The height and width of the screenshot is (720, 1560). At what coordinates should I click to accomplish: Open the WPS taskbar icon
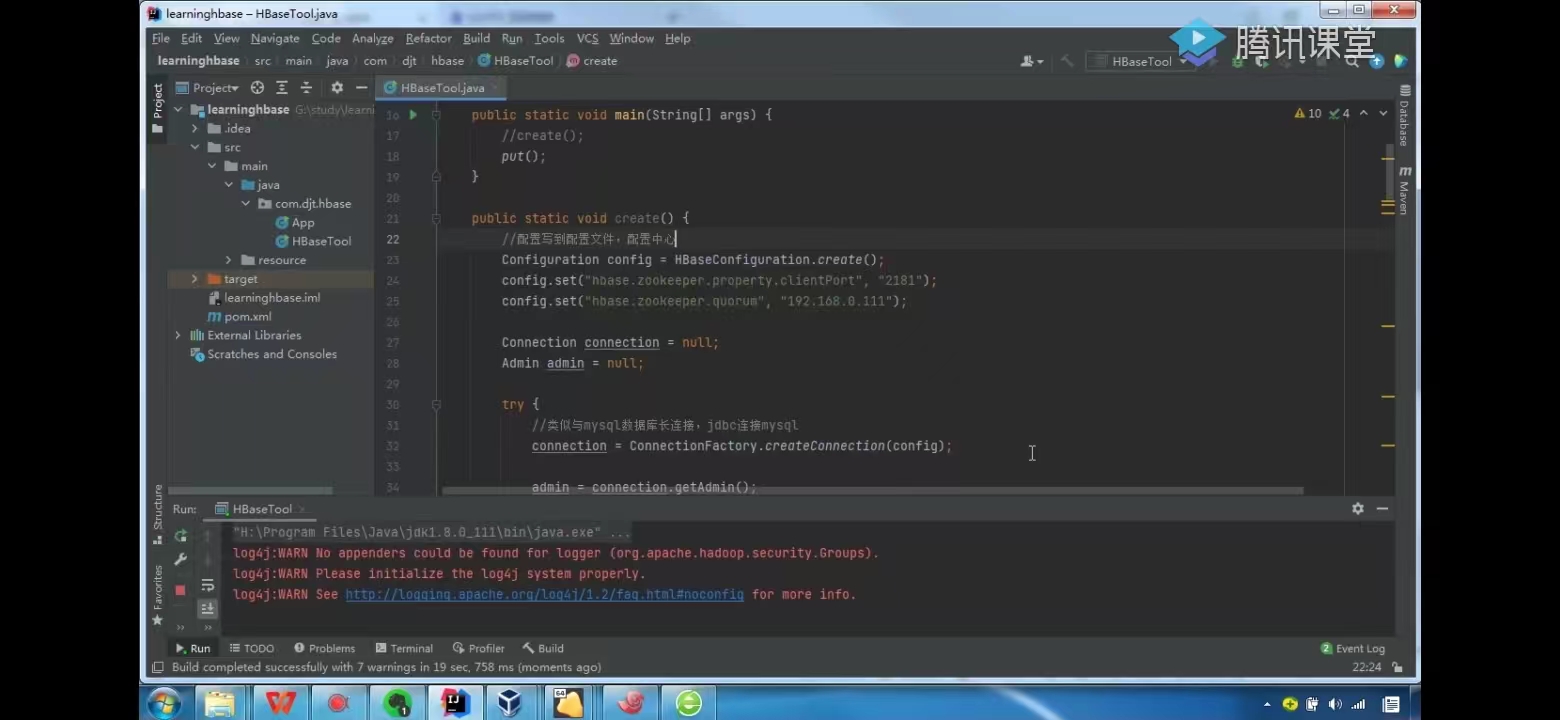pos(280,703)
